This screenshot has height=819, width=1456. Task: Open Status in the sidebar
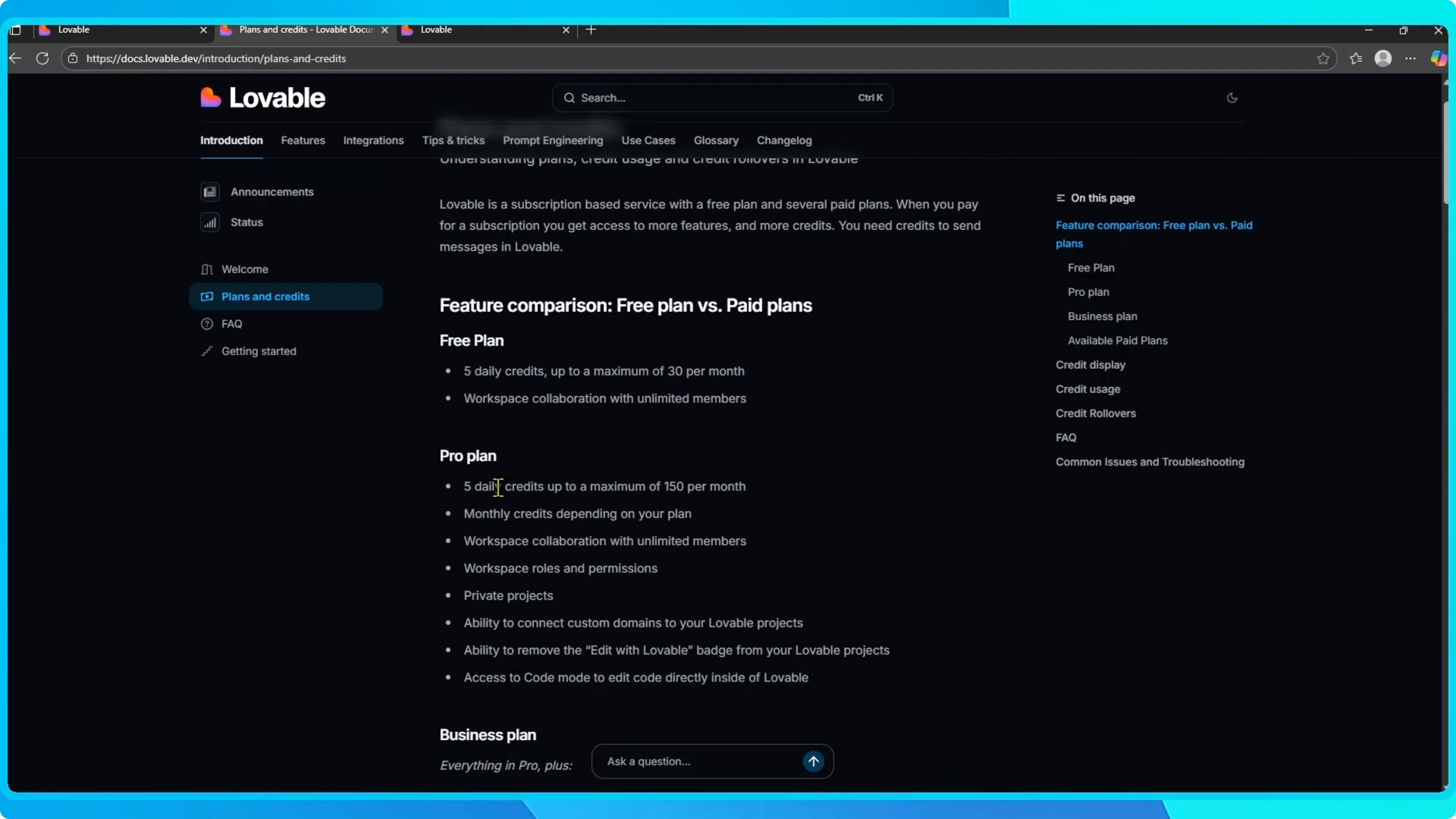point(246,222)
